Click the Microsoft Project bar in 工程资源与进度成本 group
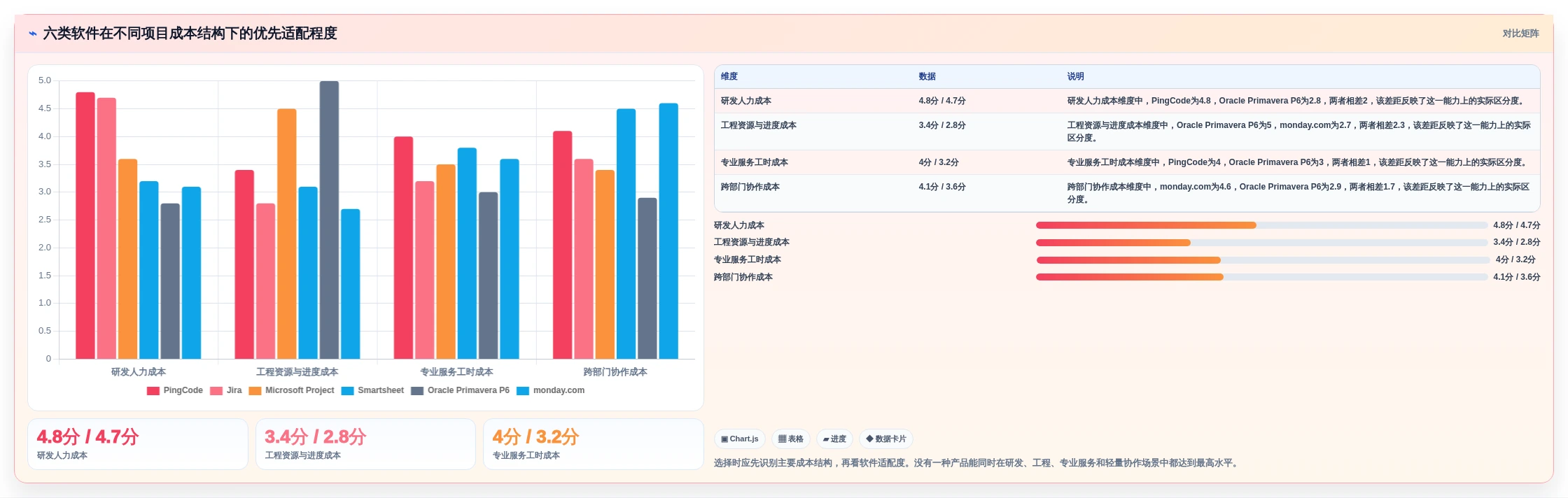Screen dimensions: 1568x498 (287, 234)
